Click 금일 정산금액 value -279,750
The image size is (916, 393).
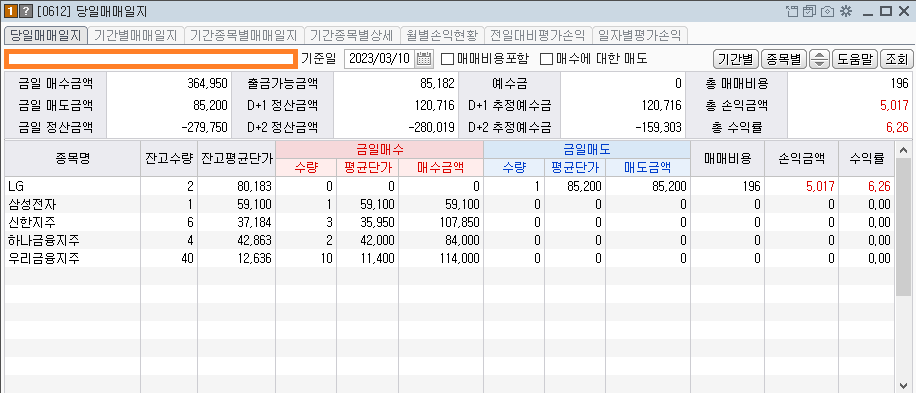coord(203,127)
